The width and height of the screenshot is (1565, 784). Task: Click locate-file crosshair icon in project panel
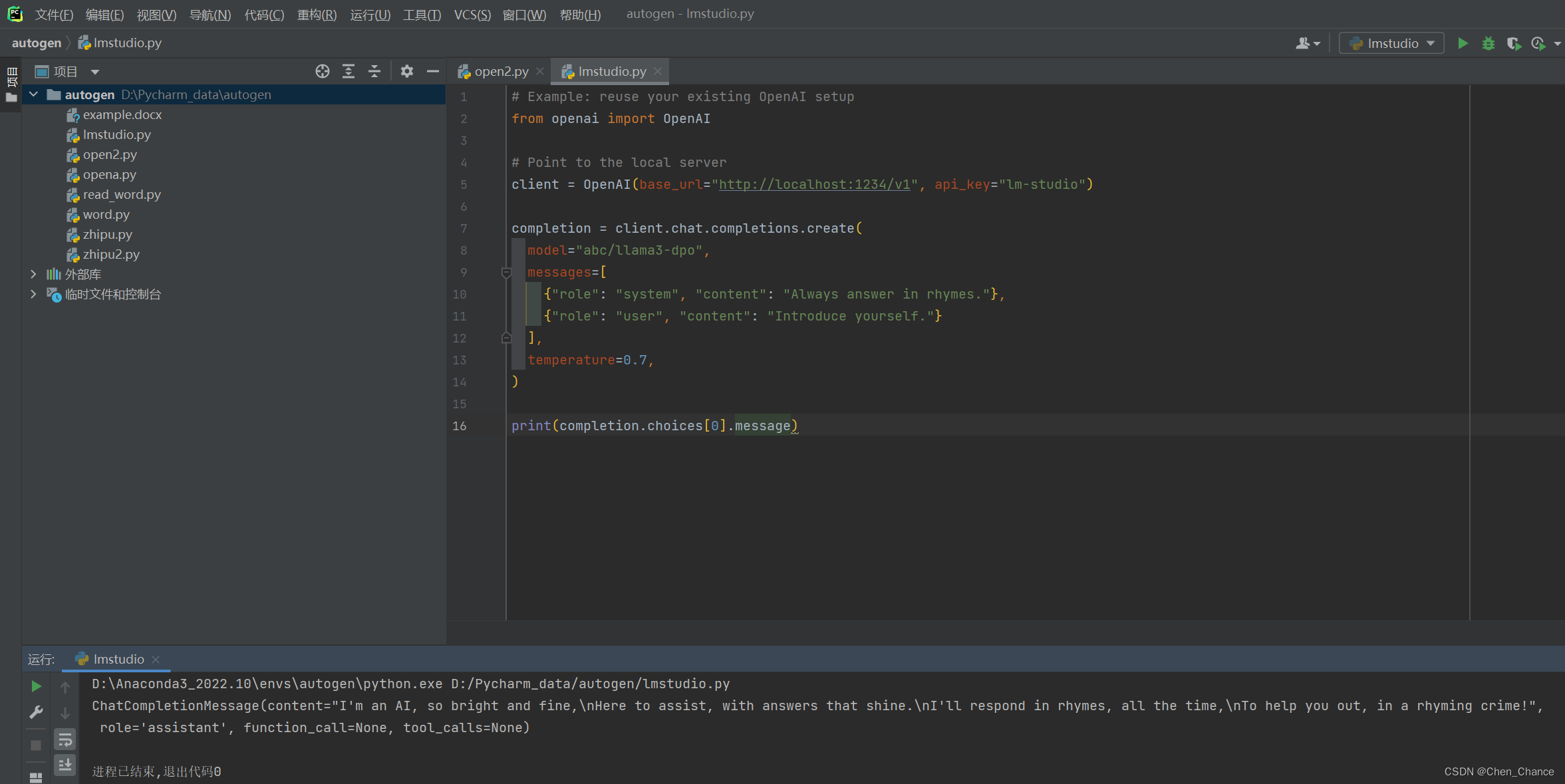(x=323, y=72)
